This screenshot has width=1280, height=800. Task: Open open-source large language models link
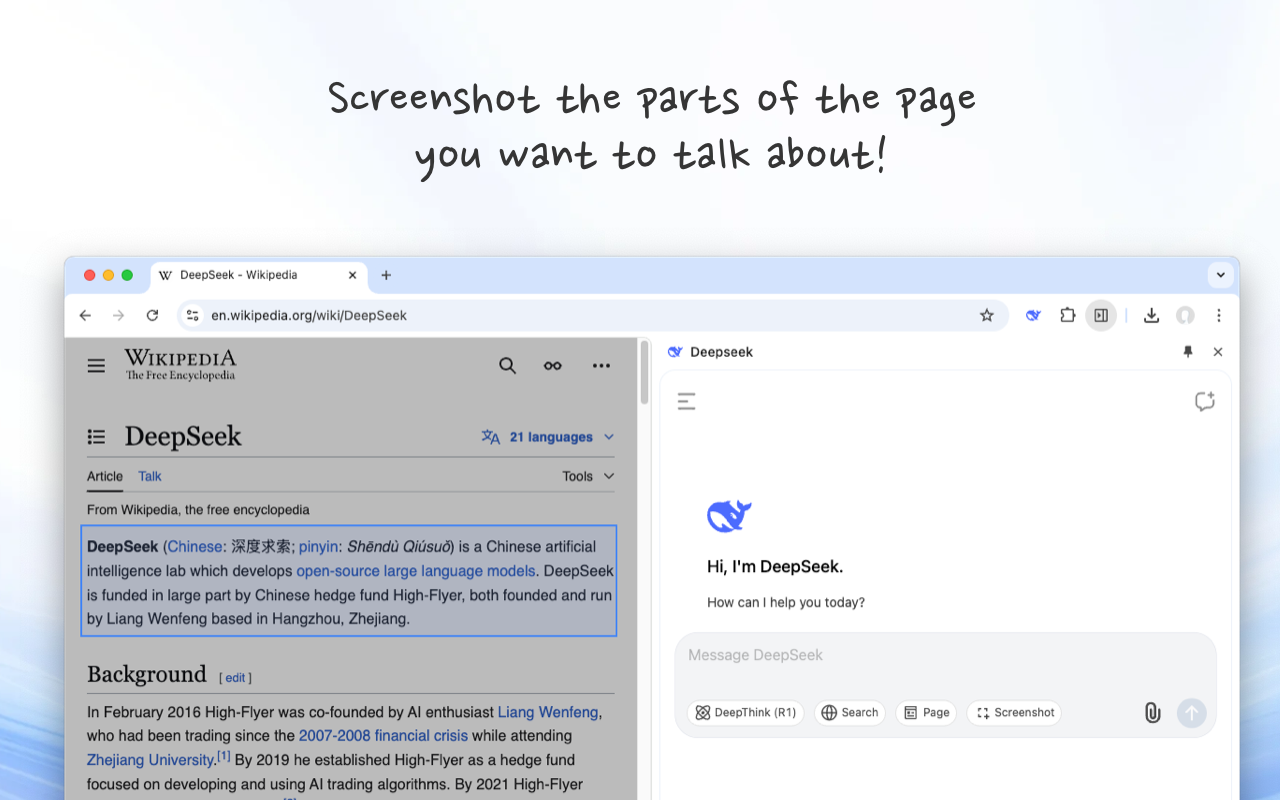[416, 571]
